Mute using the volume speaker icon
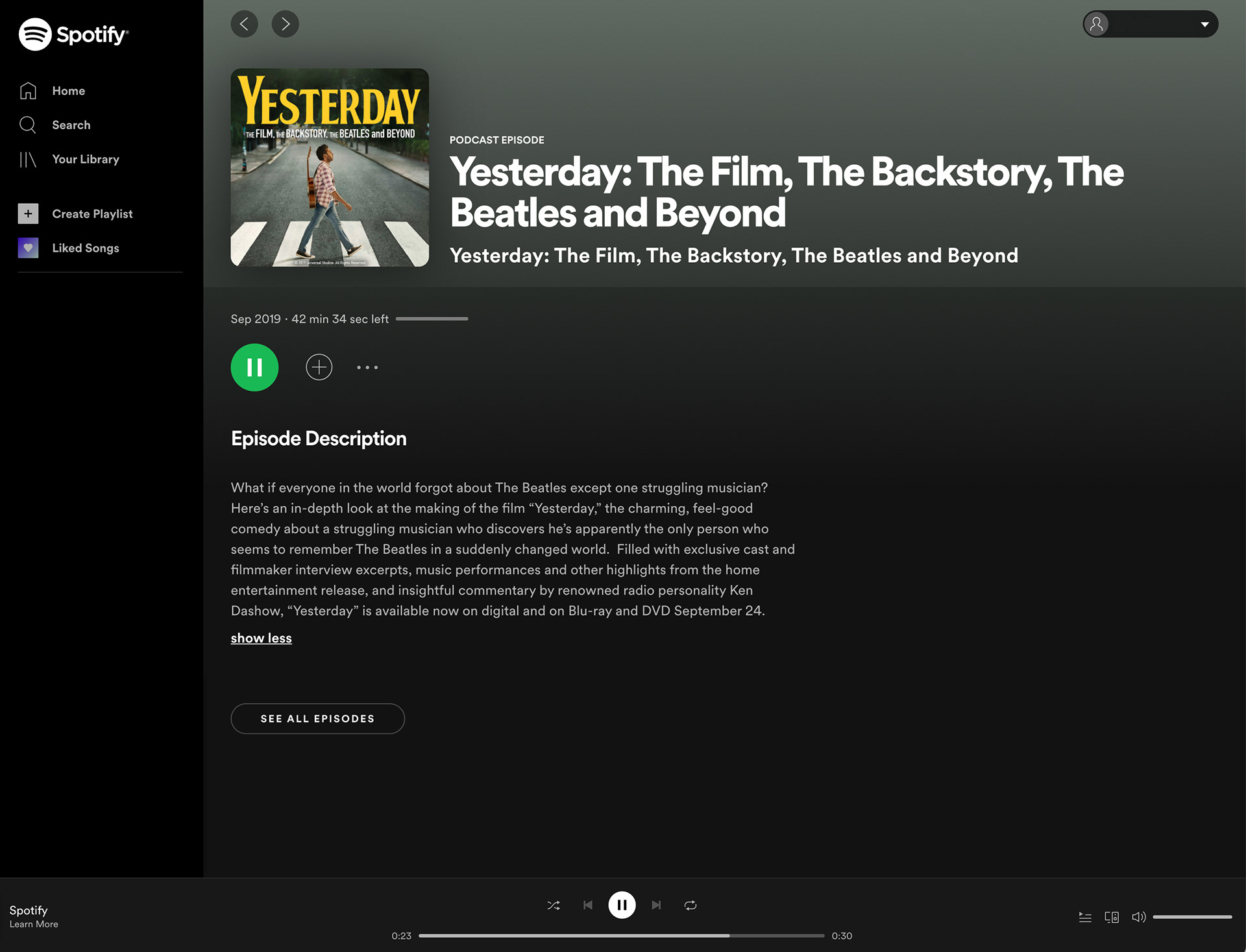 (x=1138, y=917)
